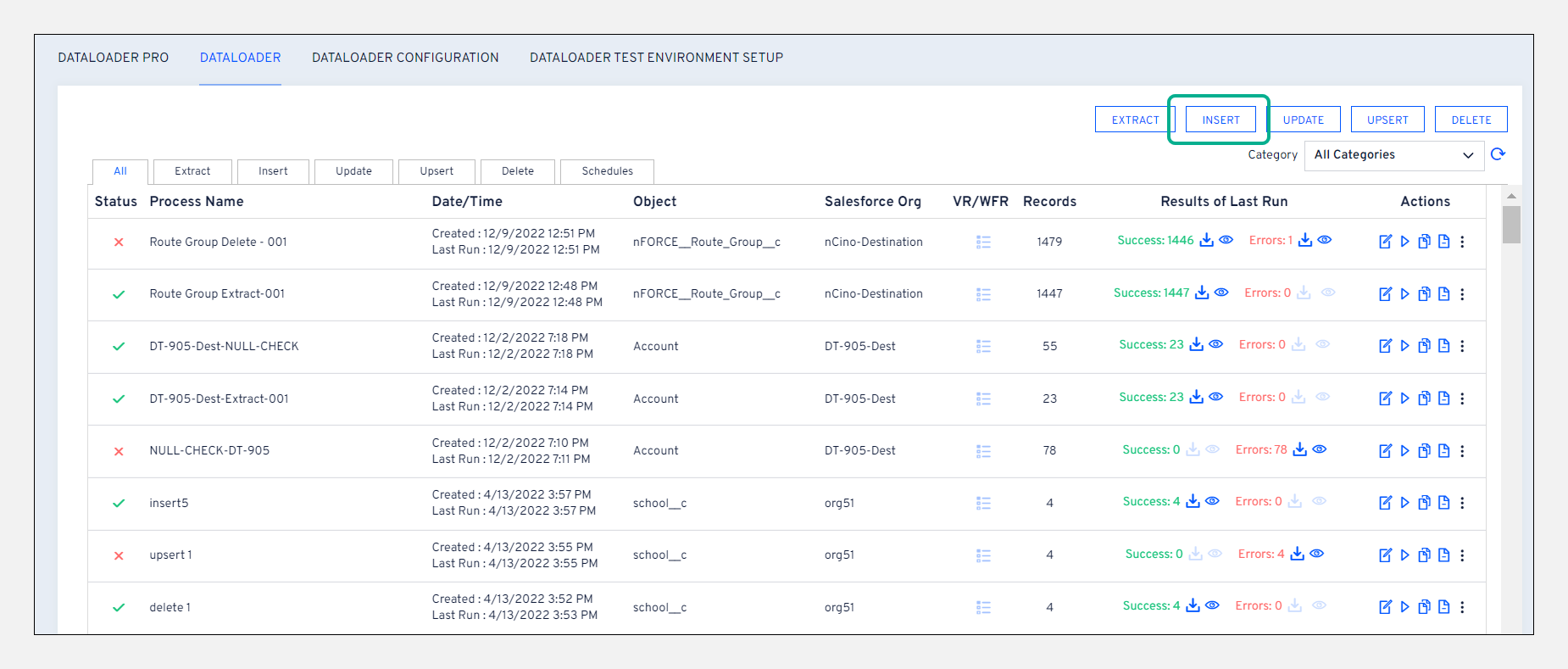The image size is (1568, 669).
Task: Open more actions for upsert 1
Action: pos(1462,555)
